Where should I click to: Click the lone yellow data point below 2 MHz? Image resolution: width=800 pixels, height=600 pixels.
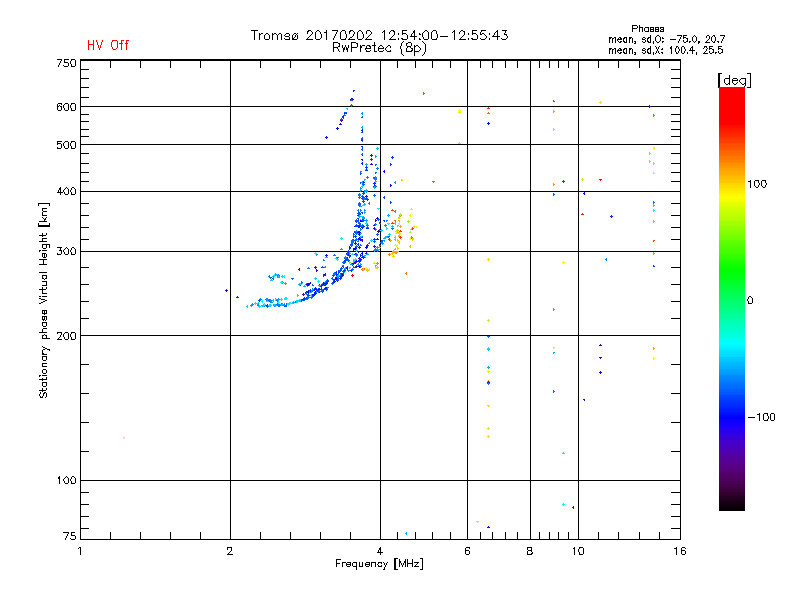coord(124,438)
